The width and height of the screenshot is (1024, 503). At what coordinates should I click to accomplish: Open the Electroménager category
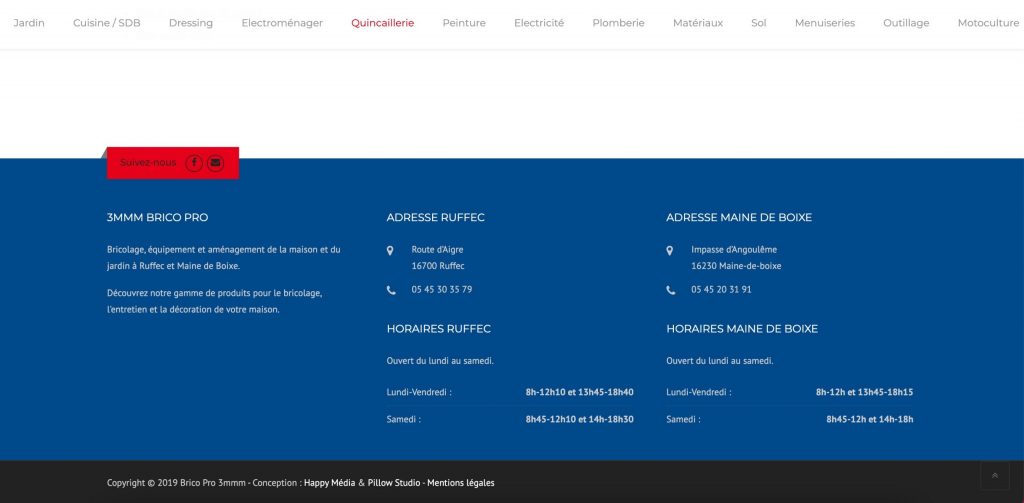(282, 23)
